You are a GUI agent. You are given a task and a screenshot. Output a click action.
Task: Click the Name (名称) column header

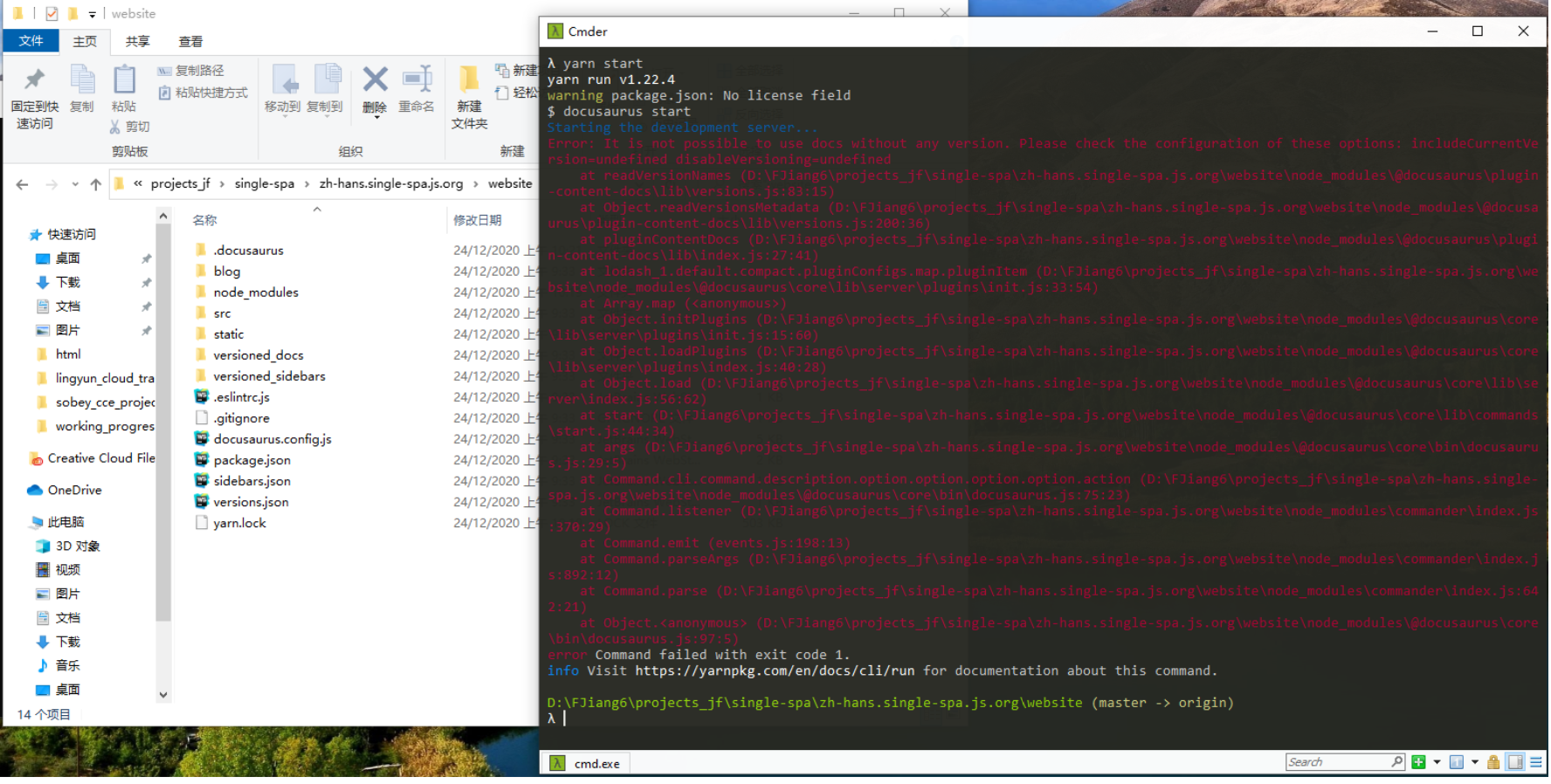204,221
